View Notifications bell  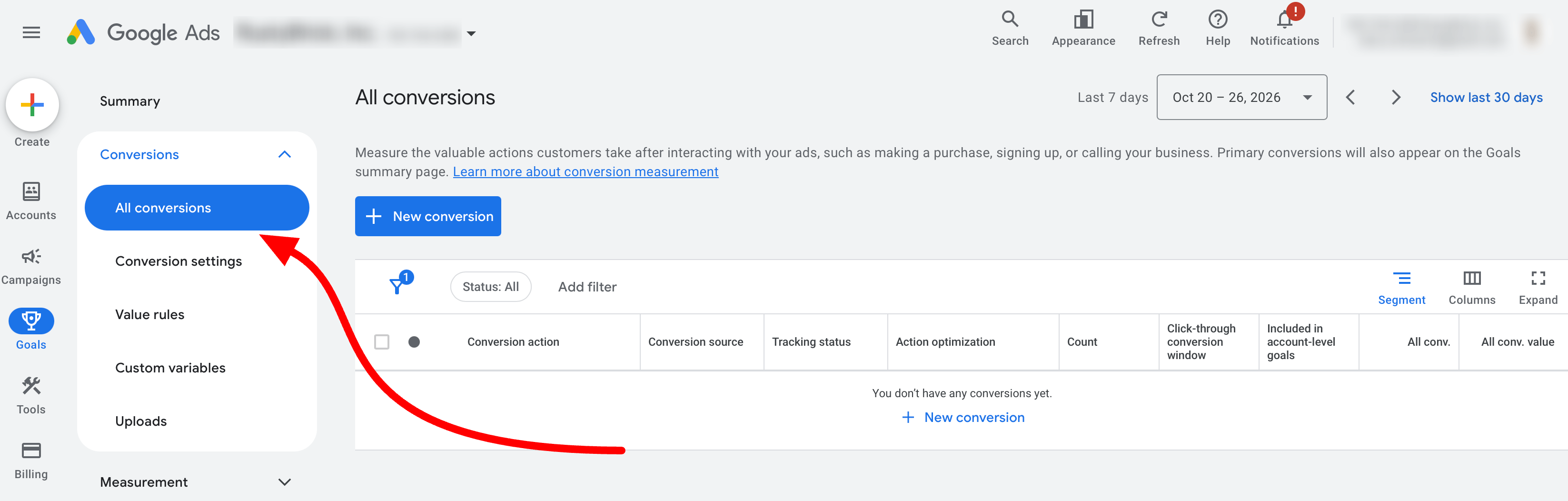tap(1284, 29)
